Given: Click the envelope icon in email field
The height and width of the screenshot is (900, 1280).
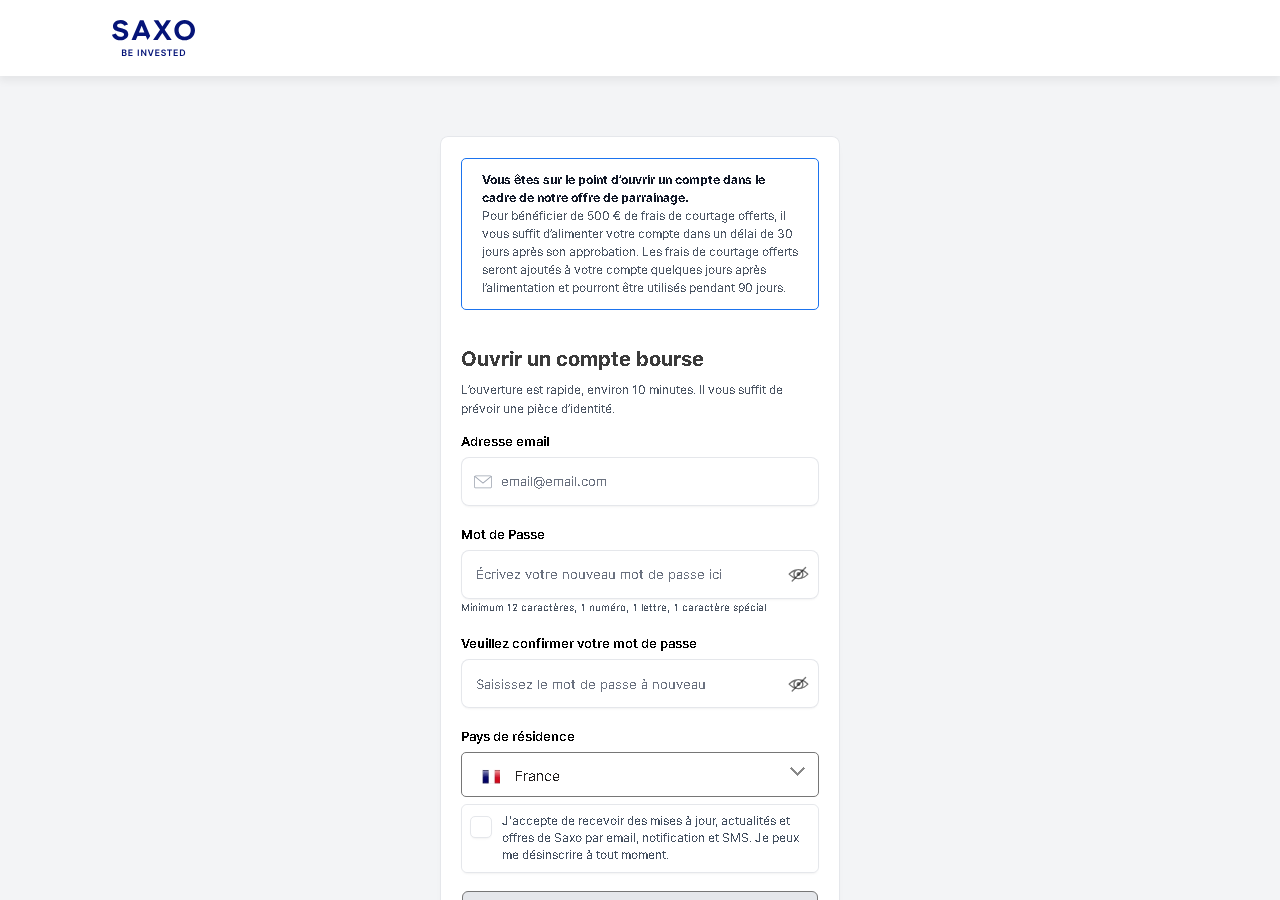Looking at the screenshot, I should (483, 481).
